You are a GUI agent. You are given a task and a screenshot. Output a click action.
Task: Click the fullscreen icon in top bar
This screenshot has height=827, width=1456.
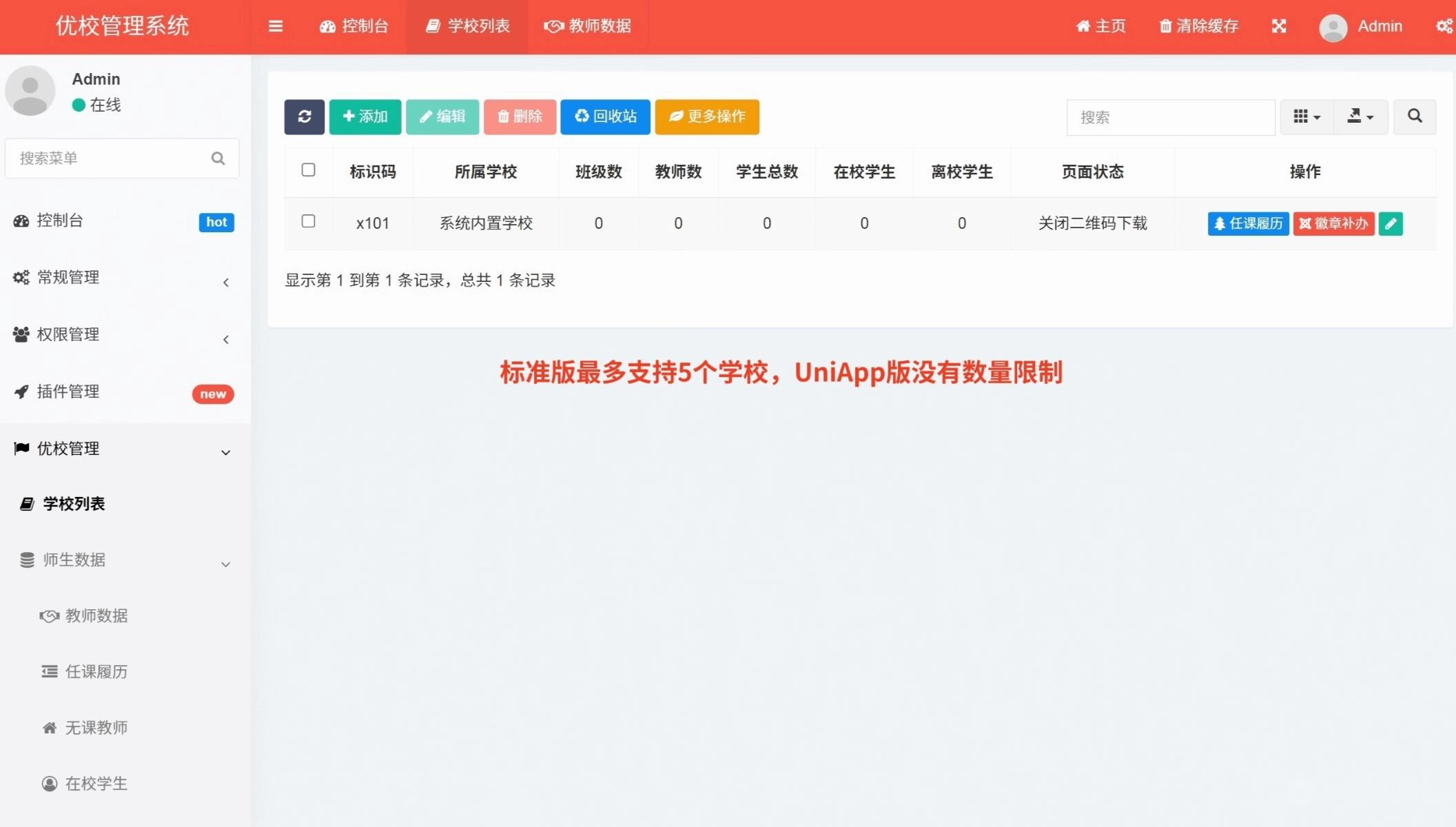tap(1279, 26)
